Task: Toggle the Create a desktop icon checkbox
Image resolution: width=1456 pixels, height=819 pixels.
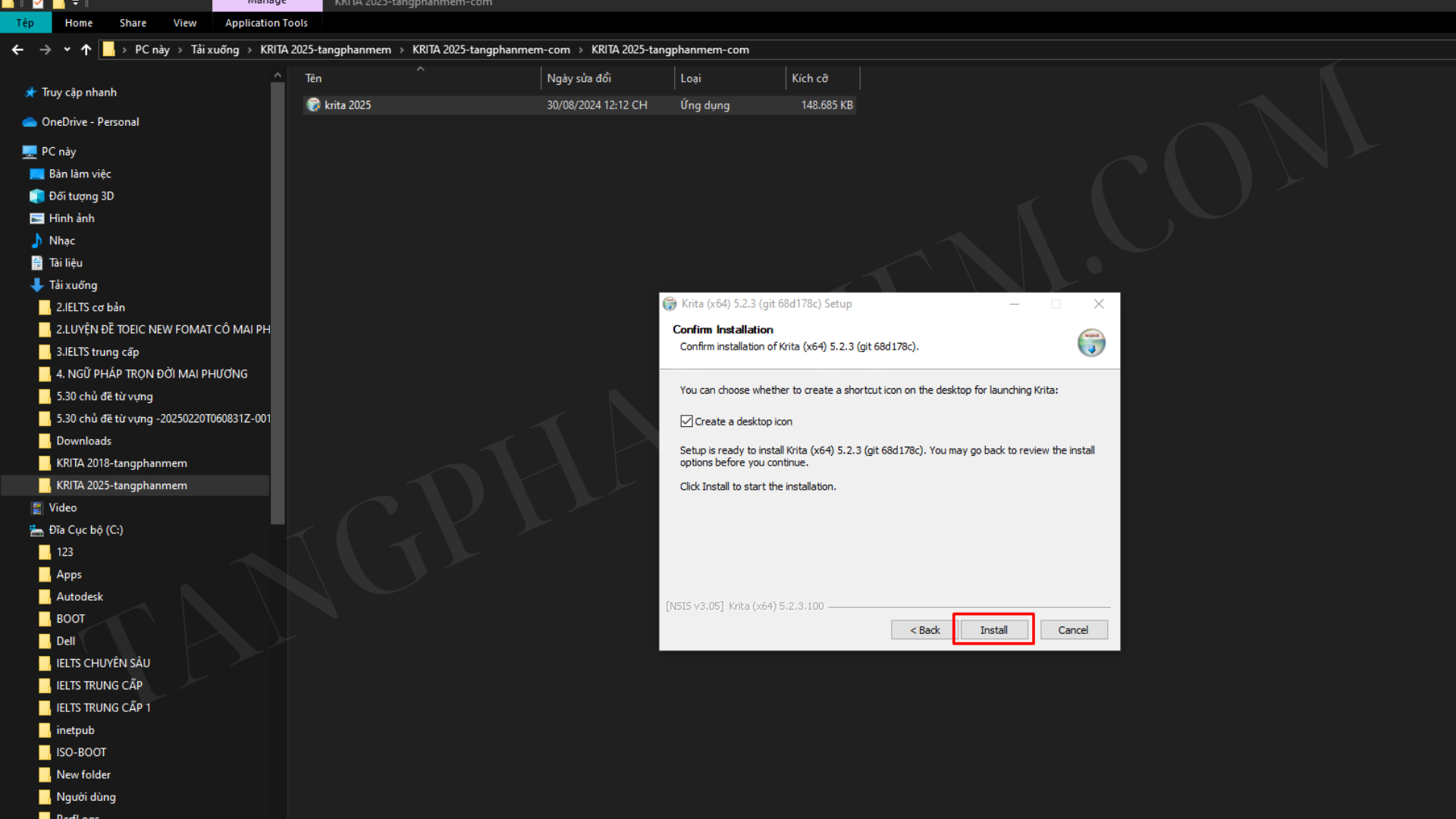Action: click(x=686, y=422)
